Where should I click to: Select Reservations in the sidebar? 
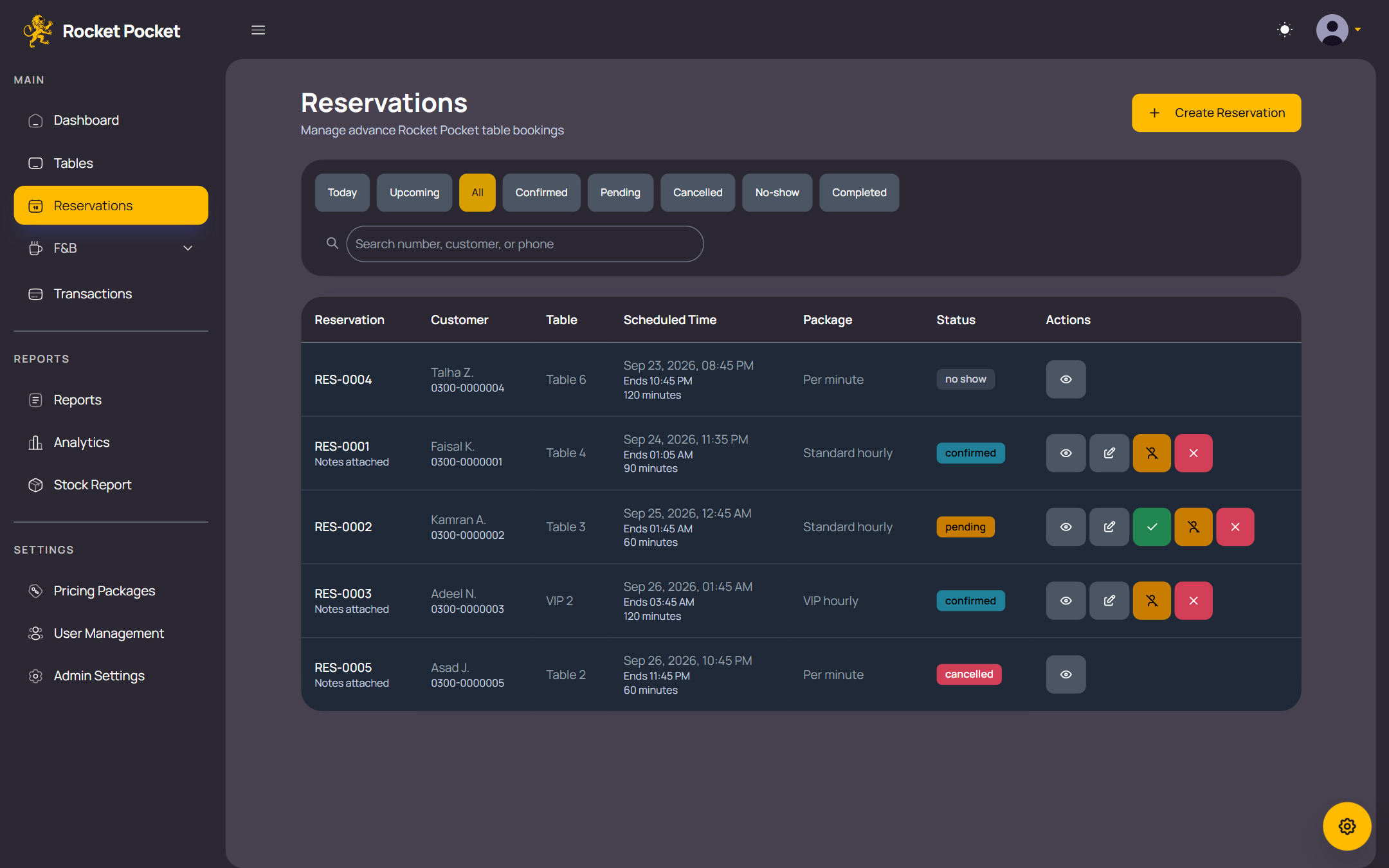111,206
